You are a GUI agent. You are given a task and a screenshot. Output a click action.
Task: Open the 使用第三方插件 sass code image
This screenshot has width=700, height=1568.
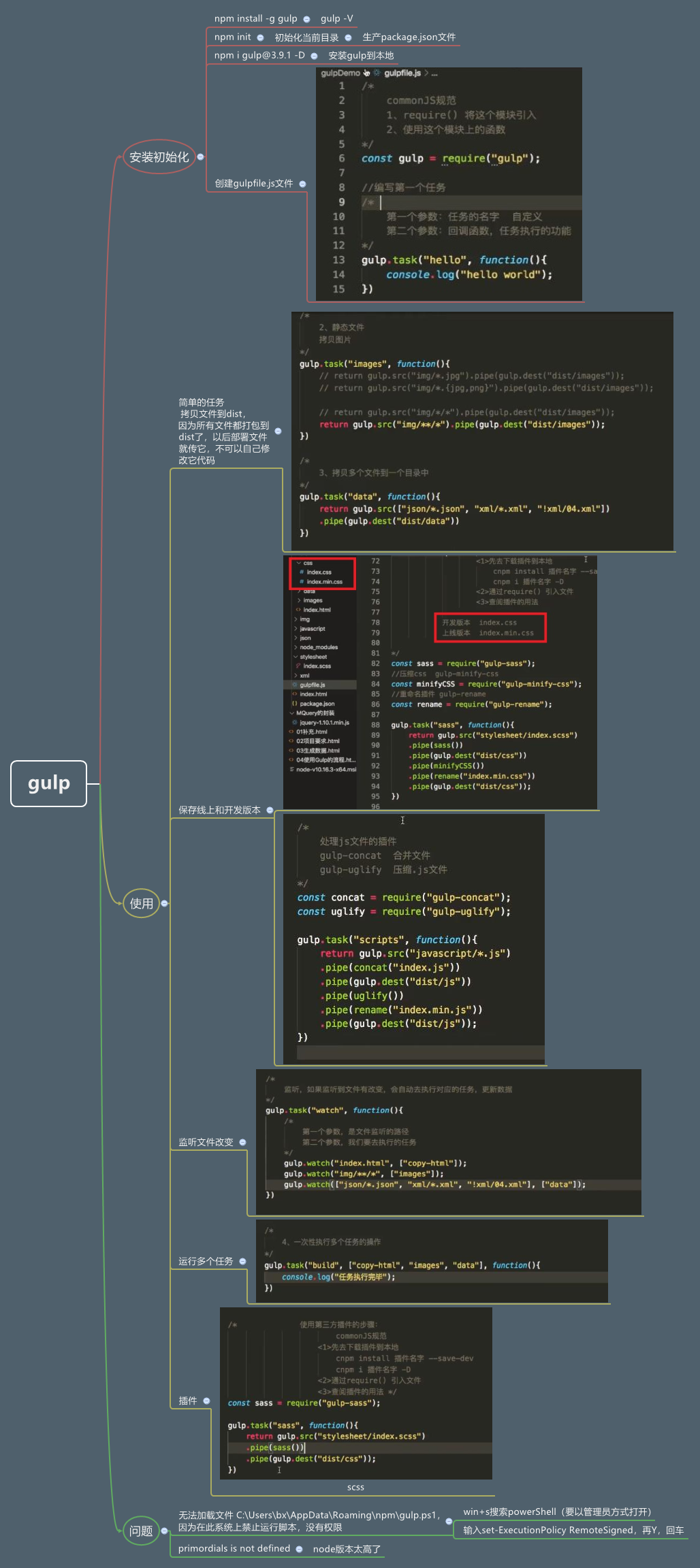(x=355, y=1393)
